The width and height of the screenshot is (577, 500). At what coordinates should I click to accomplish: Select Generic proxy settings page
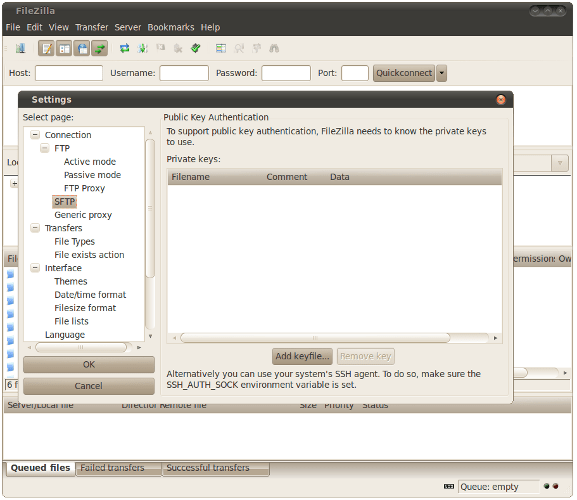tap(83, 215)
